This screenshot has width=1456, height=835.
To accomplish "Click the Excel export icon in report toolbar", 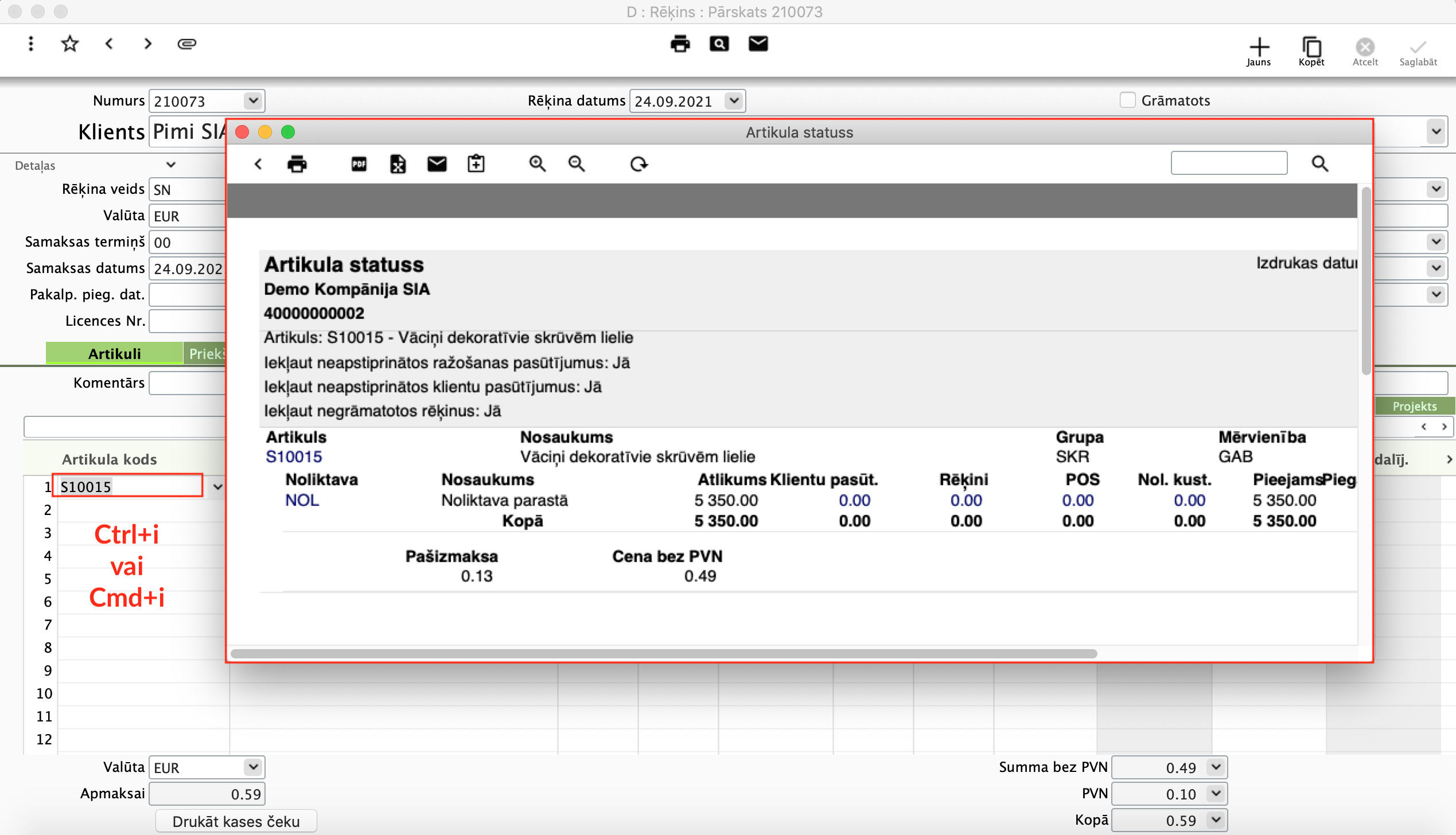I will coord(398,164).
